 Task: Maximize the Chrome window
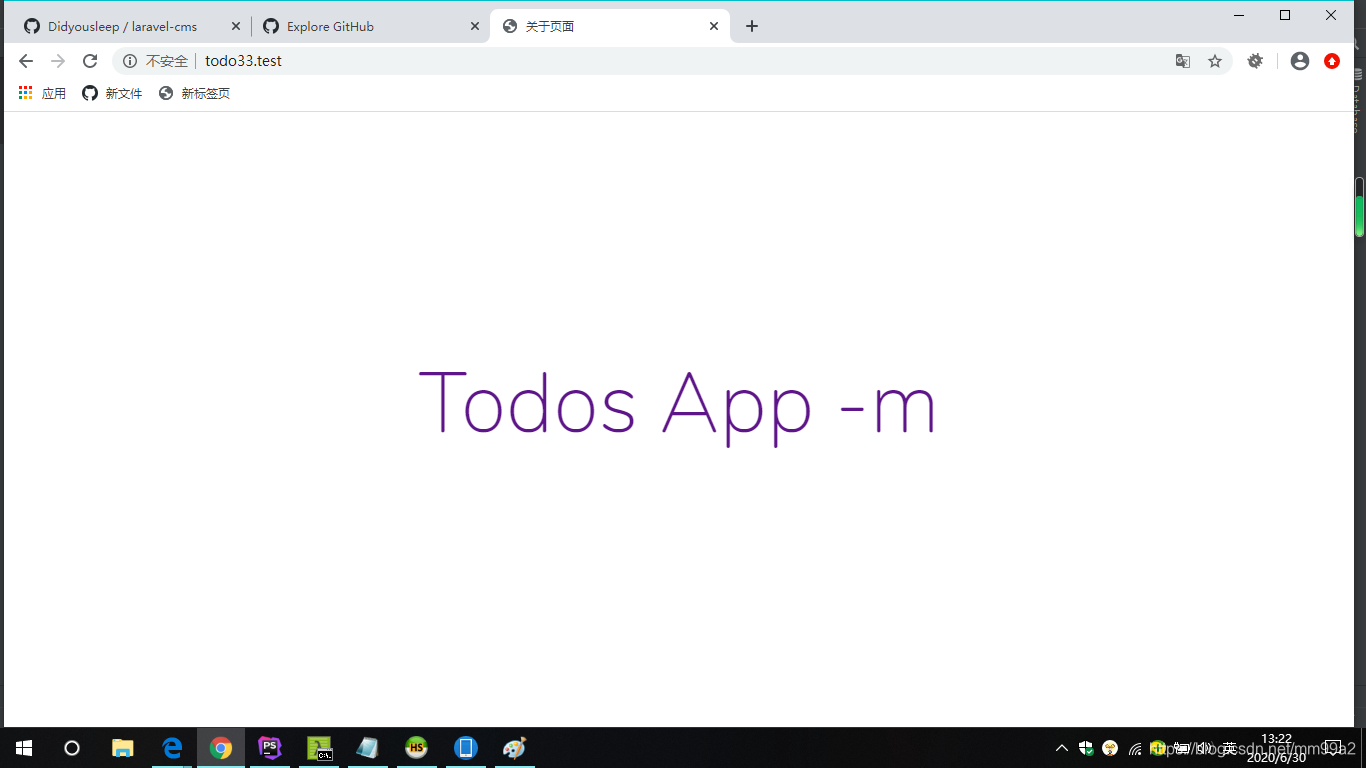coord(1285,15)
